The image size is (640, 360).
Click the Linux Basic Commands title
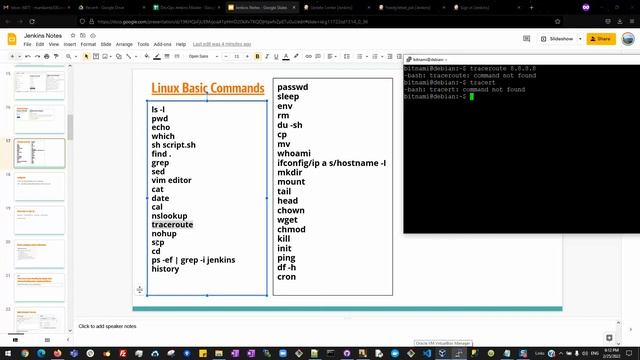click(208, 88)
